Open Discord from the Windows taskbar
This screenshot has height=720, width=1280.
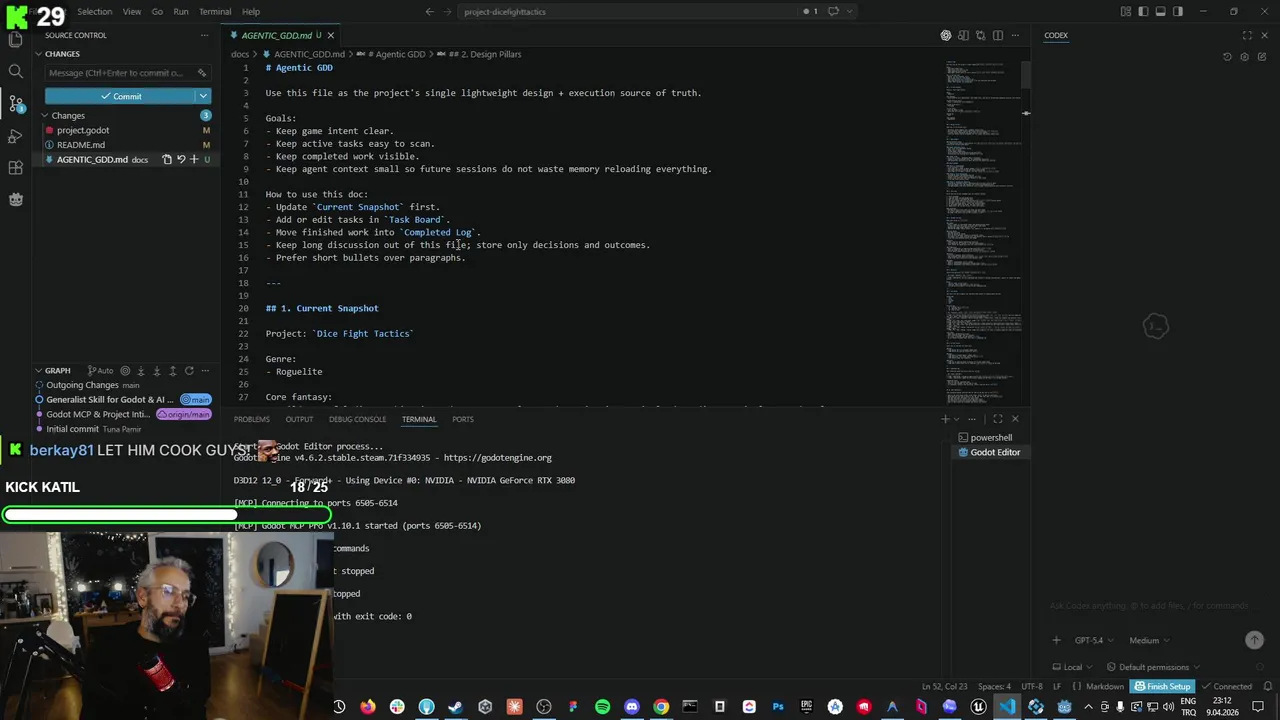click(x=631, y=707)
